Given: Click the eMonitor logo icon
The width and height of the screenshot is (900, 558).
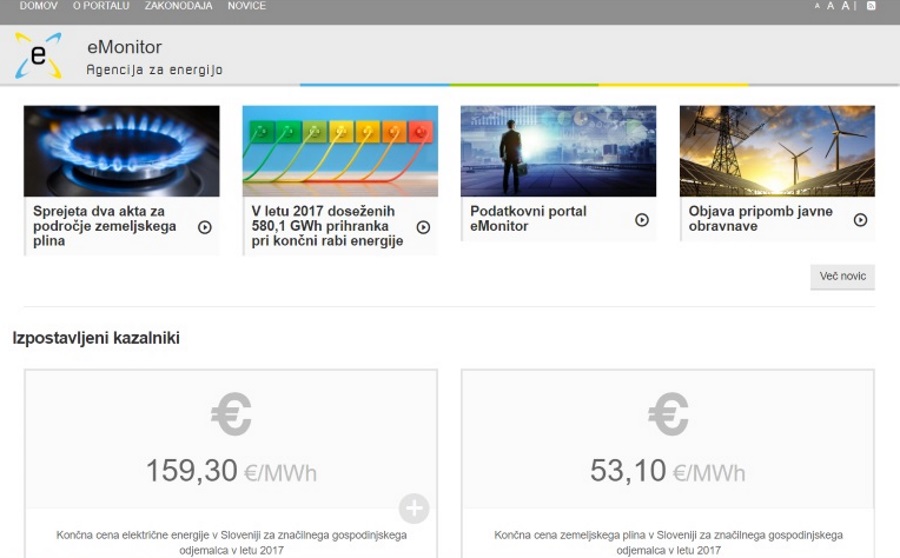Looking at the screenshot, I should 38,55.
